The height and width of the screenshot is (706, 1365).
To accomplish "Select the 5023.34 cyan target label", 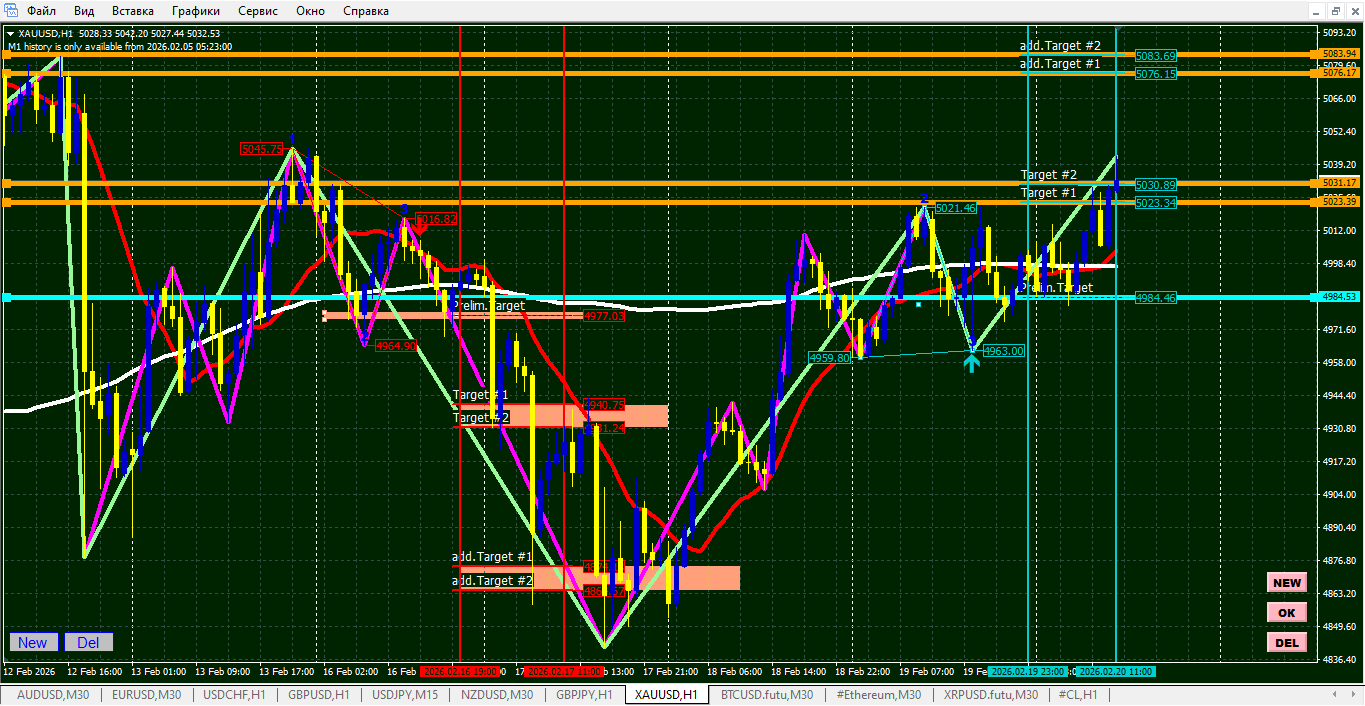I will coord(1156,203).
